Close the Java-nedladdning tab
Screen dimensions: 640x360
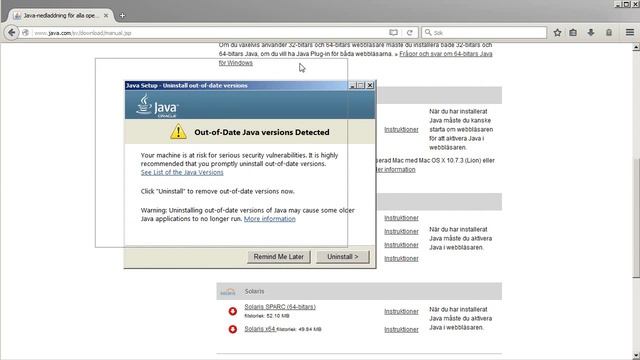click(106, 16)
